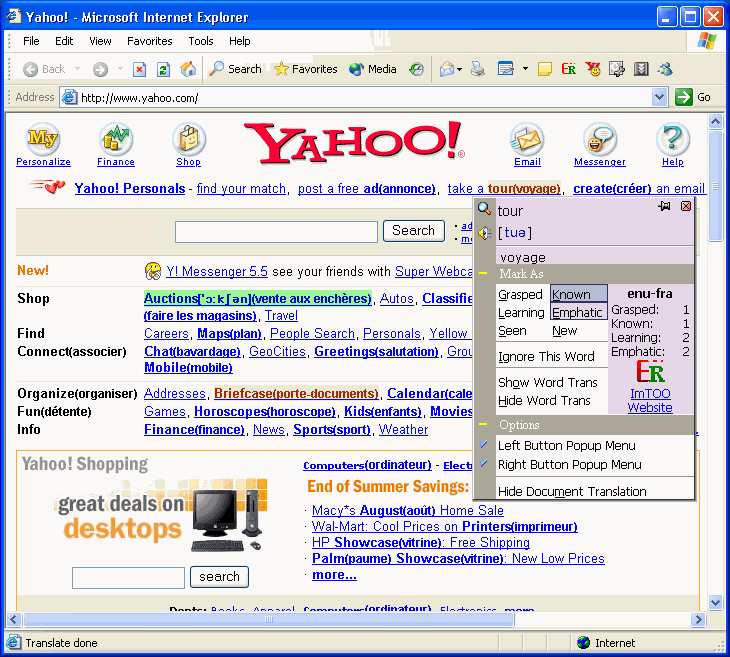Image resolution: width=730 pixels, height=657 pixels.
Task: Click the Yahoo Personalize My icon
Action: click(x=43, y=139)
